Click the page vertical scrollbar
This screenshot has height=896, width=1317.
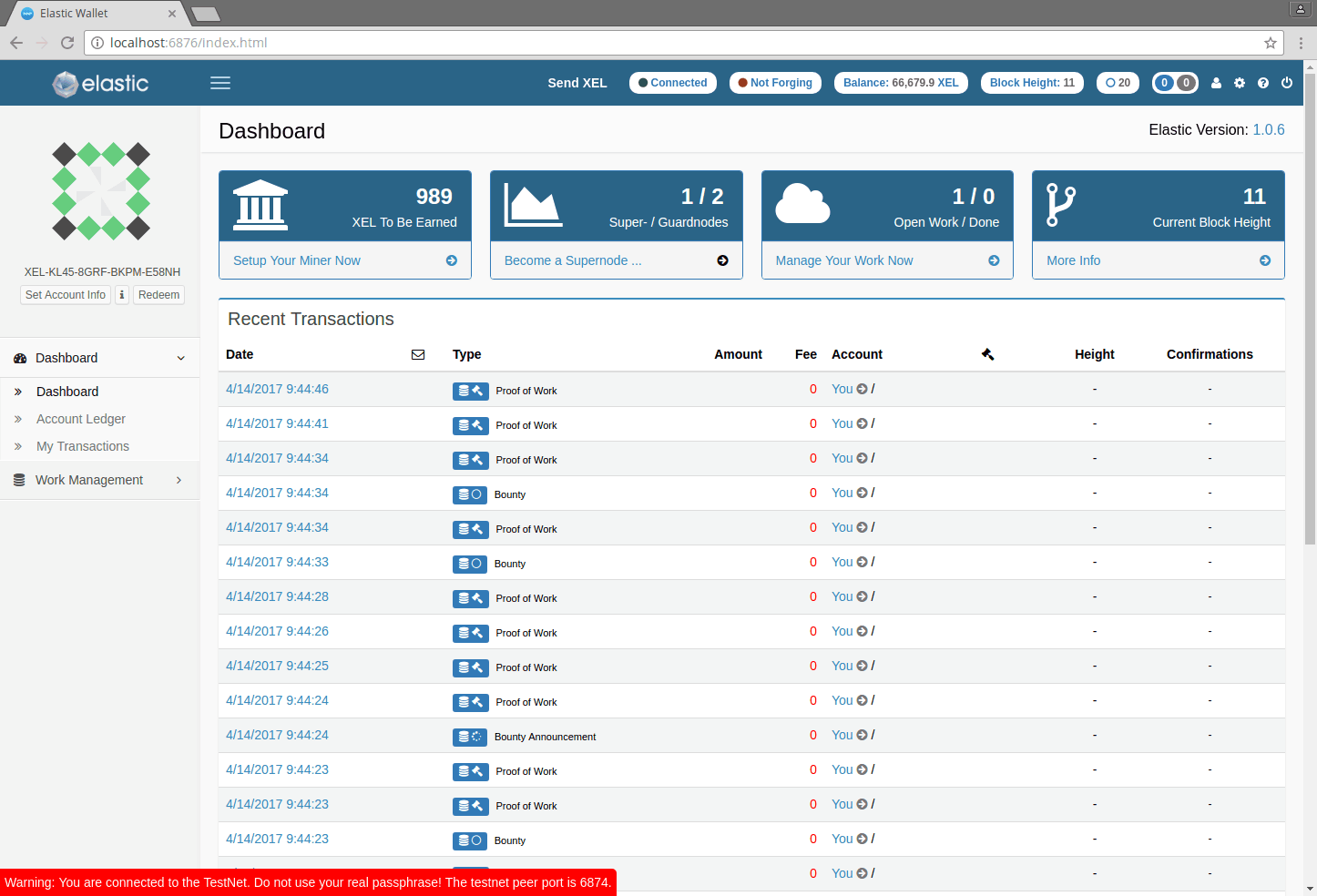(x=1311, y=310)
